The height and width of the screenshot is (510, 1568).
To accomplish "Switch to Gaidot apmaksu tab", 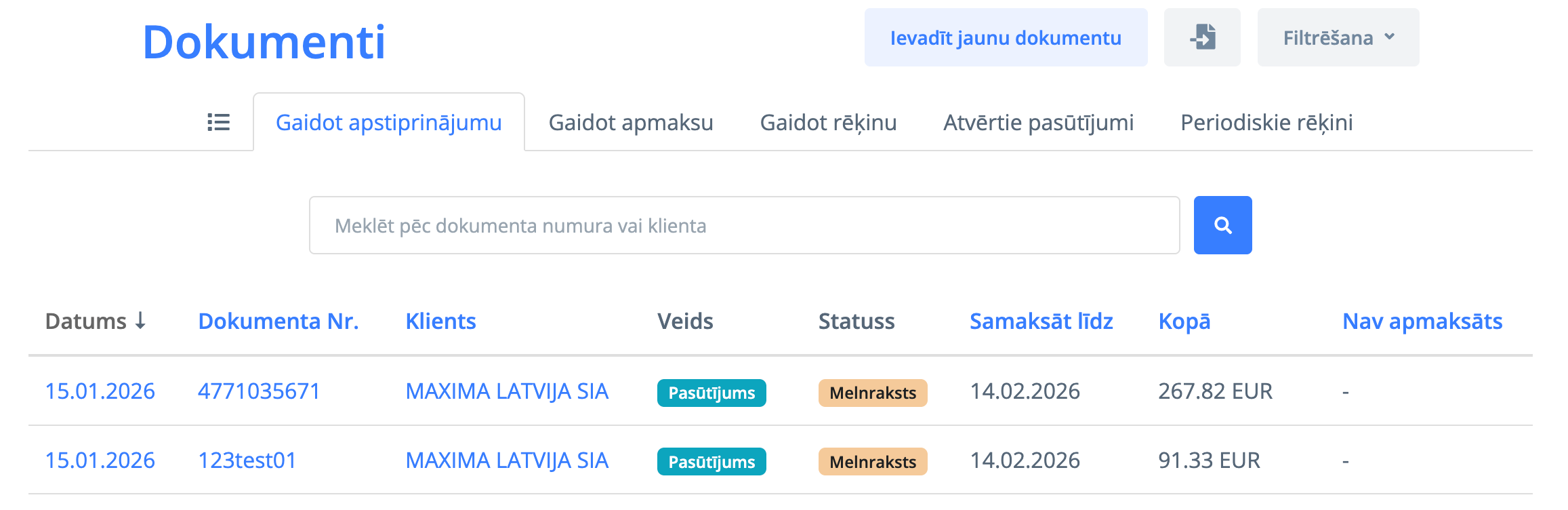I will tap(630, 123).
